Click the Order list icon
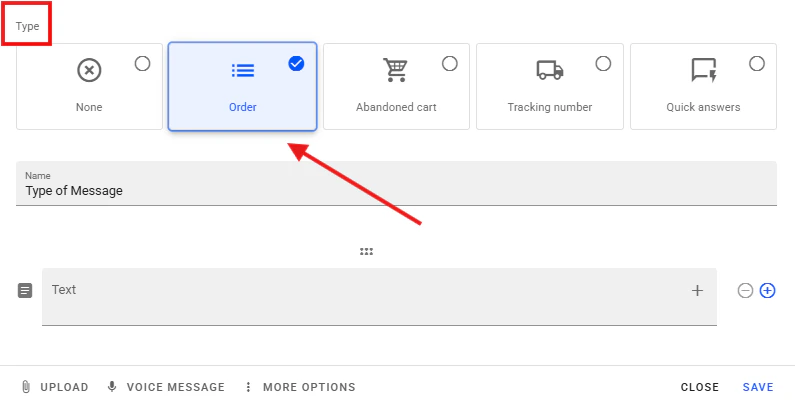Image resolution: width=795 pixels, height=407 pixels. pyautogui.click(x=243, y=70)
